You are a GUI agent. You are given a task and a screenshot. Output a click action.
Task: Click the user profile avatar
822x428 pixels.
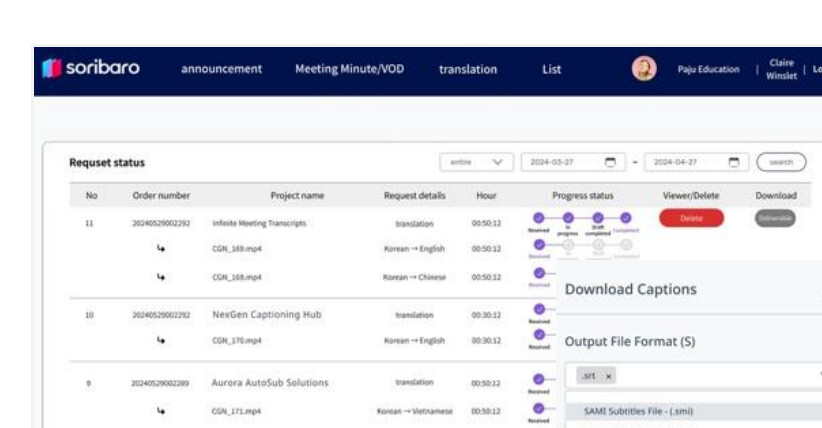pyautogui.click(x=644, y=69)
